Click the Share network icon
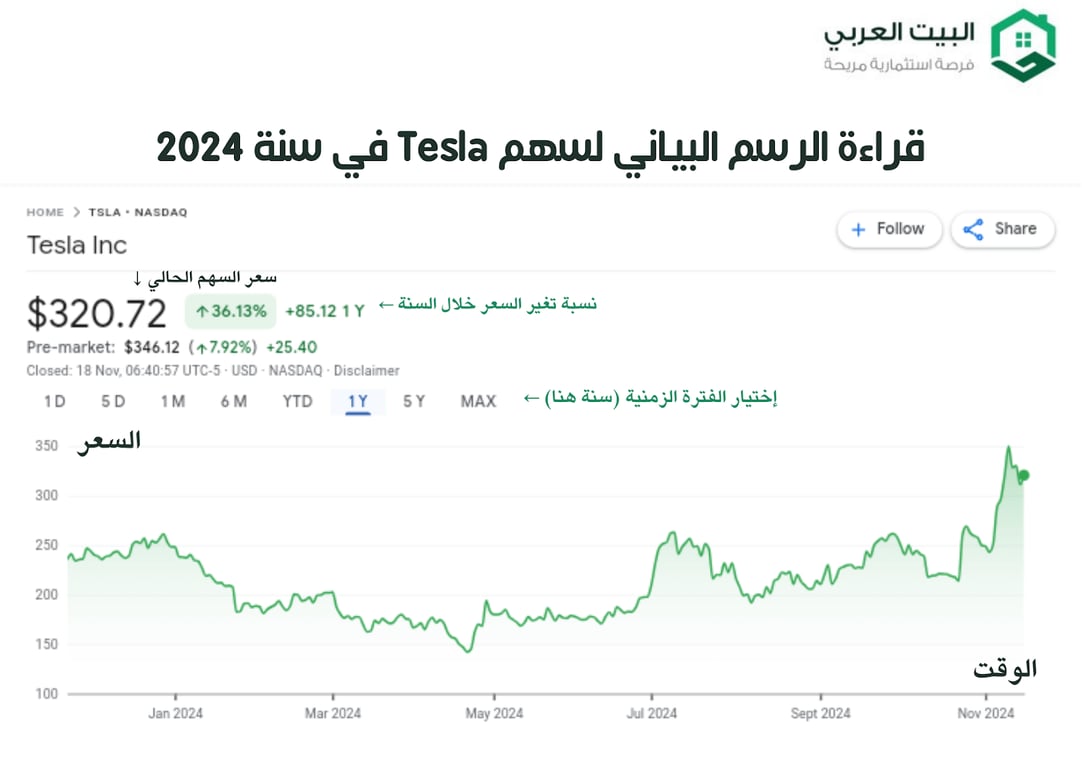 pyautogui.click(x=973, y=229)
